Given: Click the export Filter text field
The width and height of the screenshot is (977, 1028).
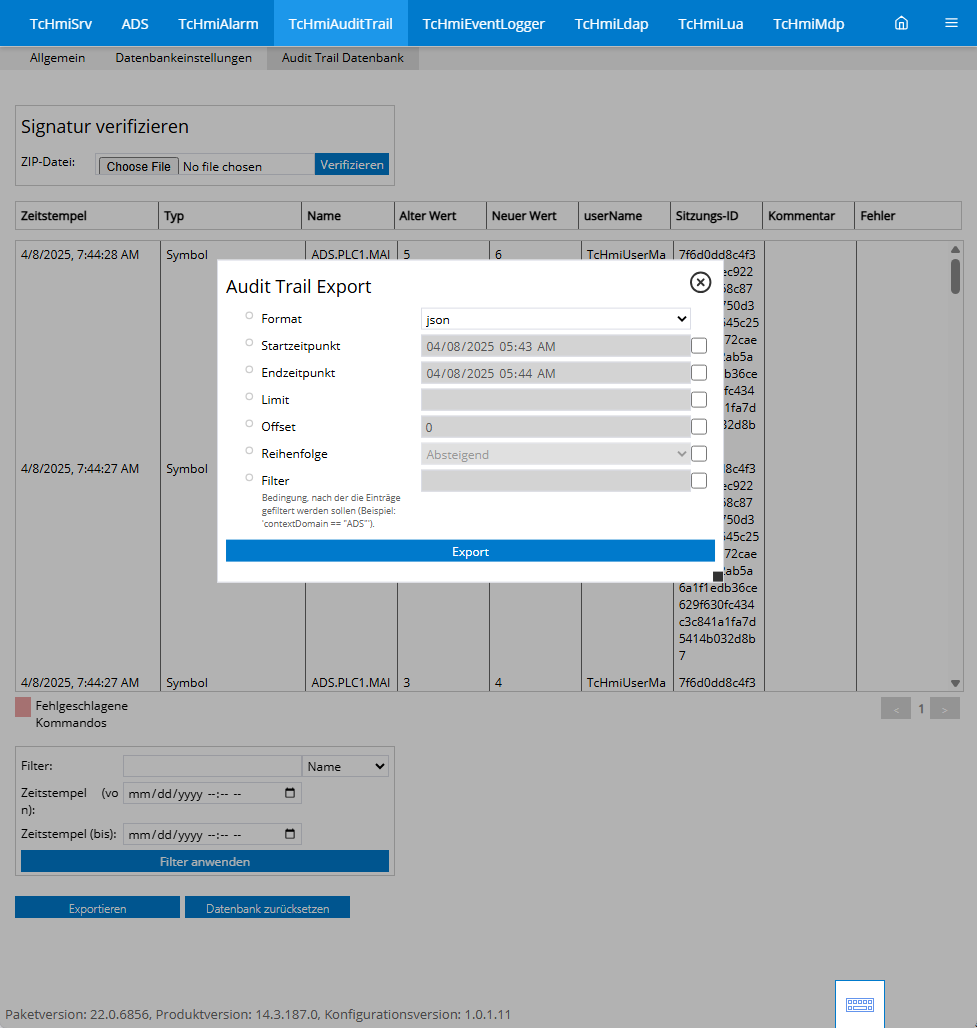Looking at the screenshot, I should [x=555, y=481].
